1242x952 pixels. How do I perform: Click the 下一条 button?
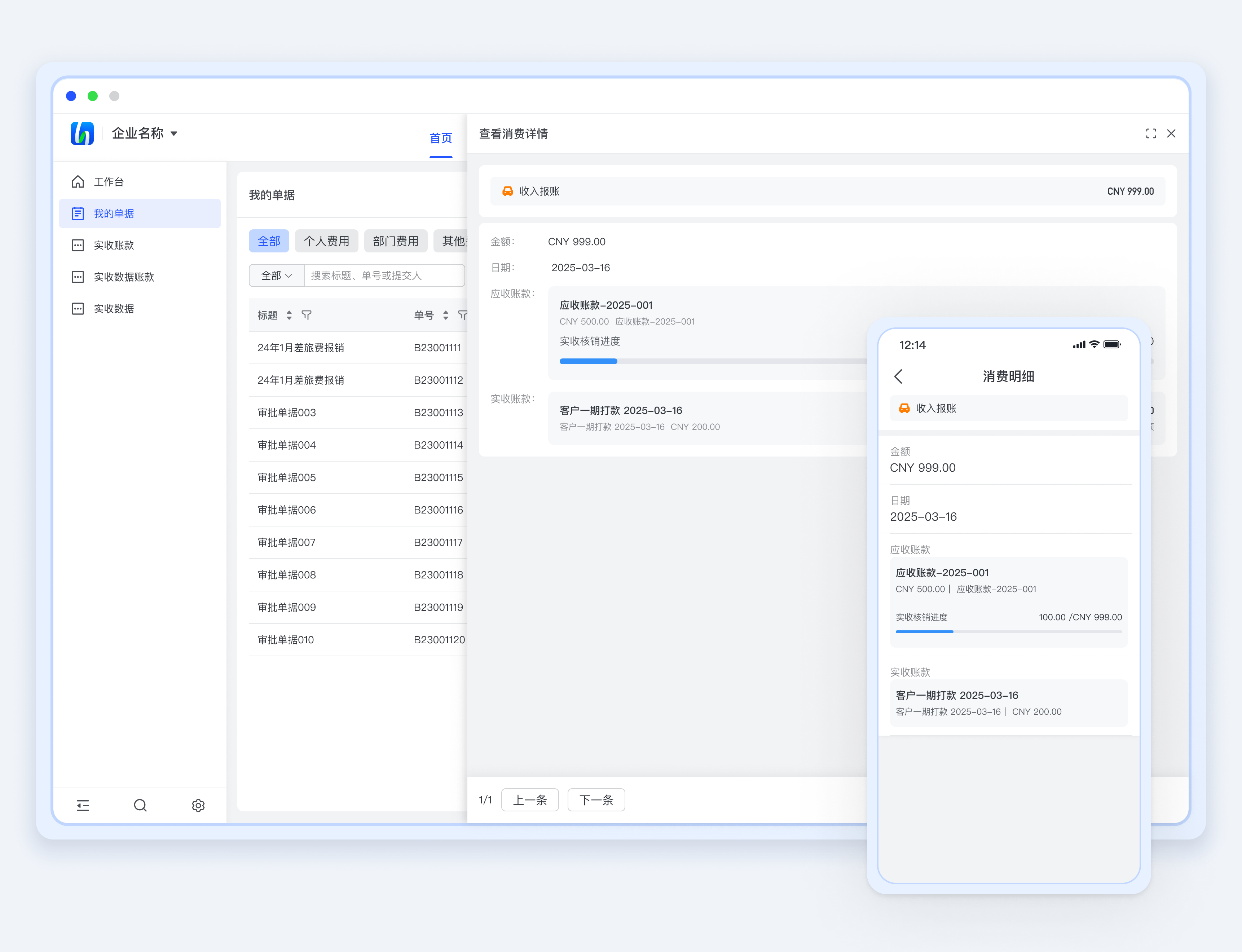[596, 800]
